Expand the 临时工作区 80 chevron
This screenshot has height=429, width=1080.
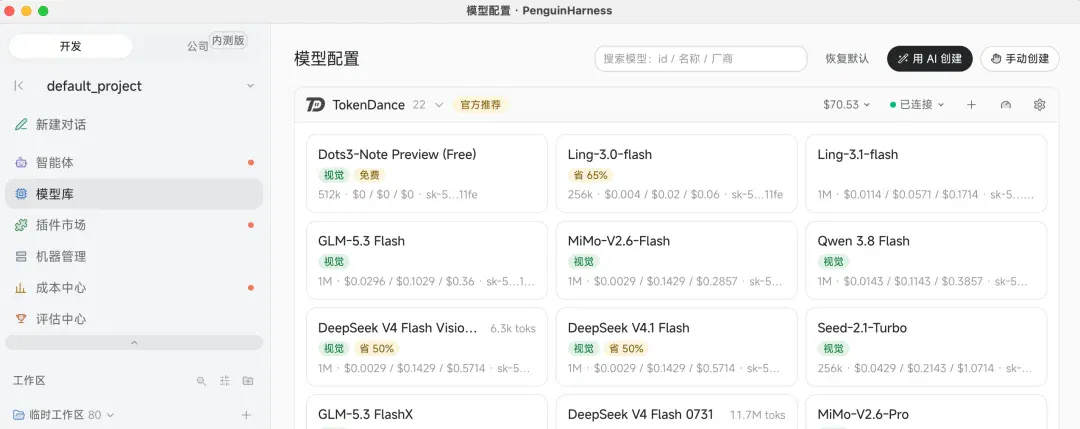[110, 415]
